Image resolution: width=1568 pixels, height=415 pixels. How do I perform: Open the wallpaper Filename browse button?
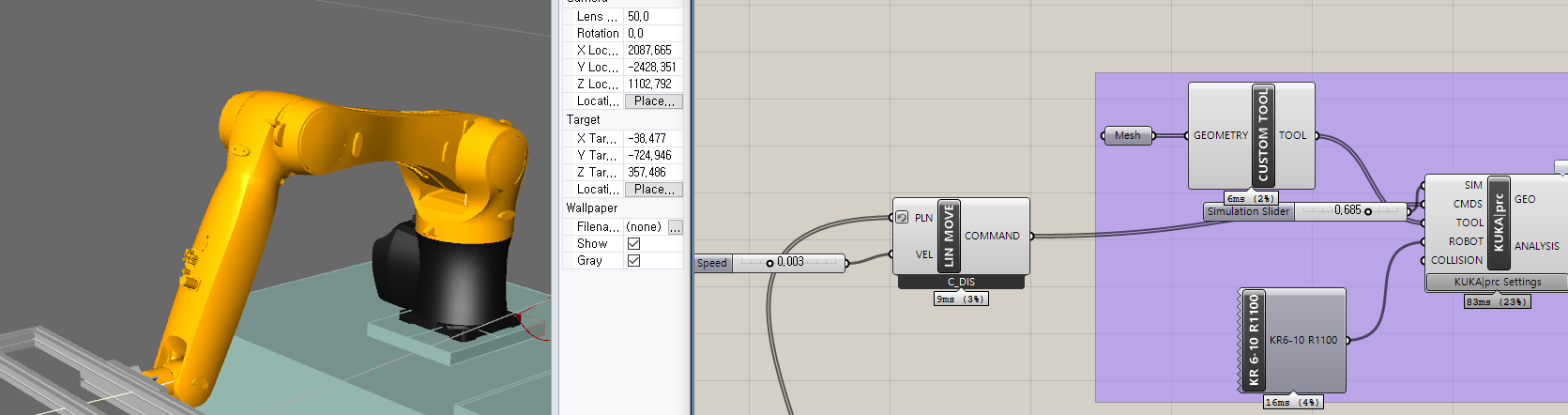coord(675,226)
